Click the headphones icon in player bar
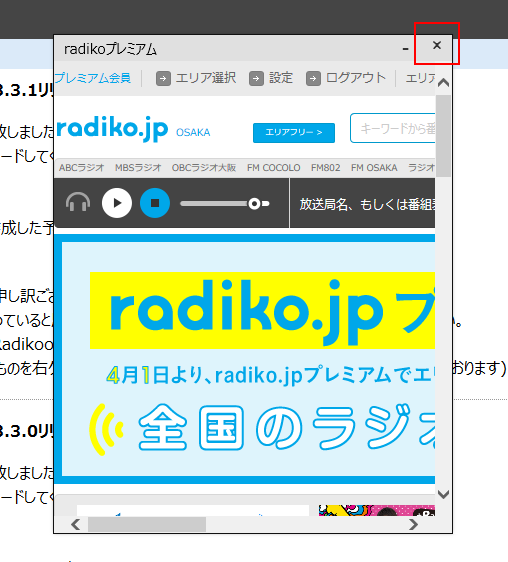508x562 pixels. pyautogui.click(x=78, y=203)
